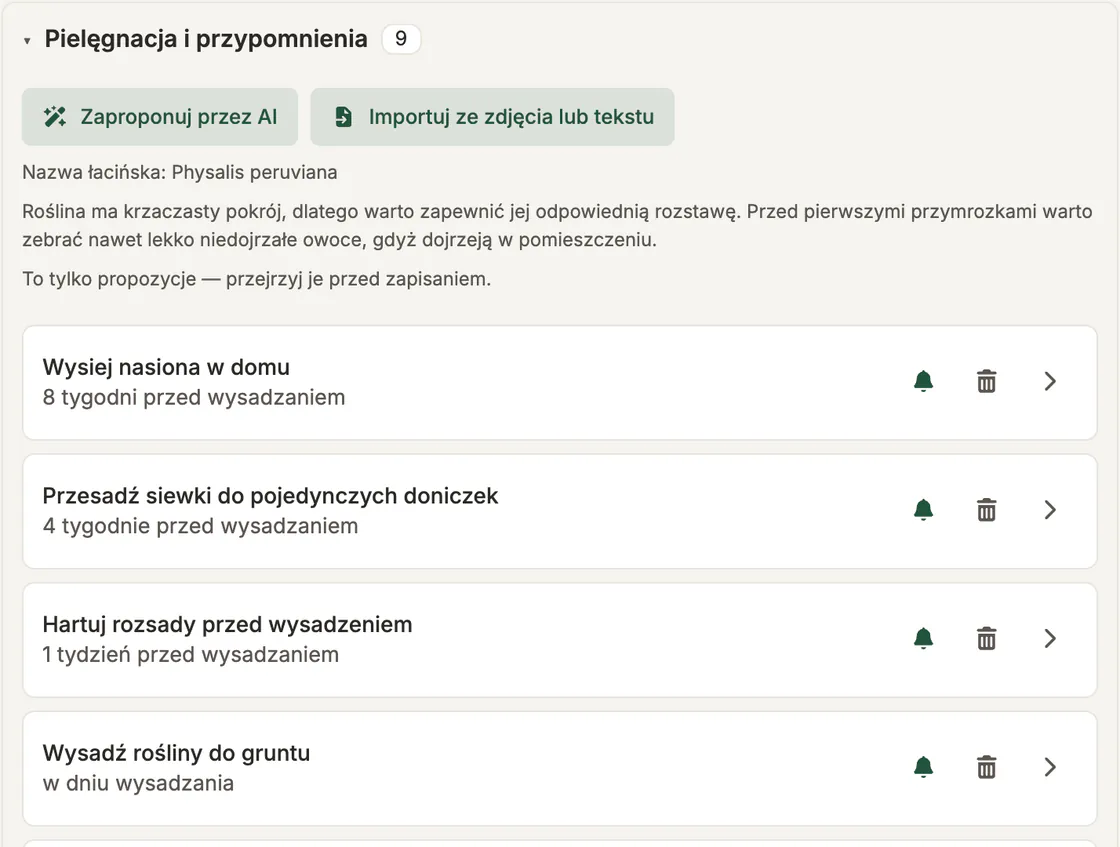Delete the Wysiej nasiona w domu task

tap(986, 381)
